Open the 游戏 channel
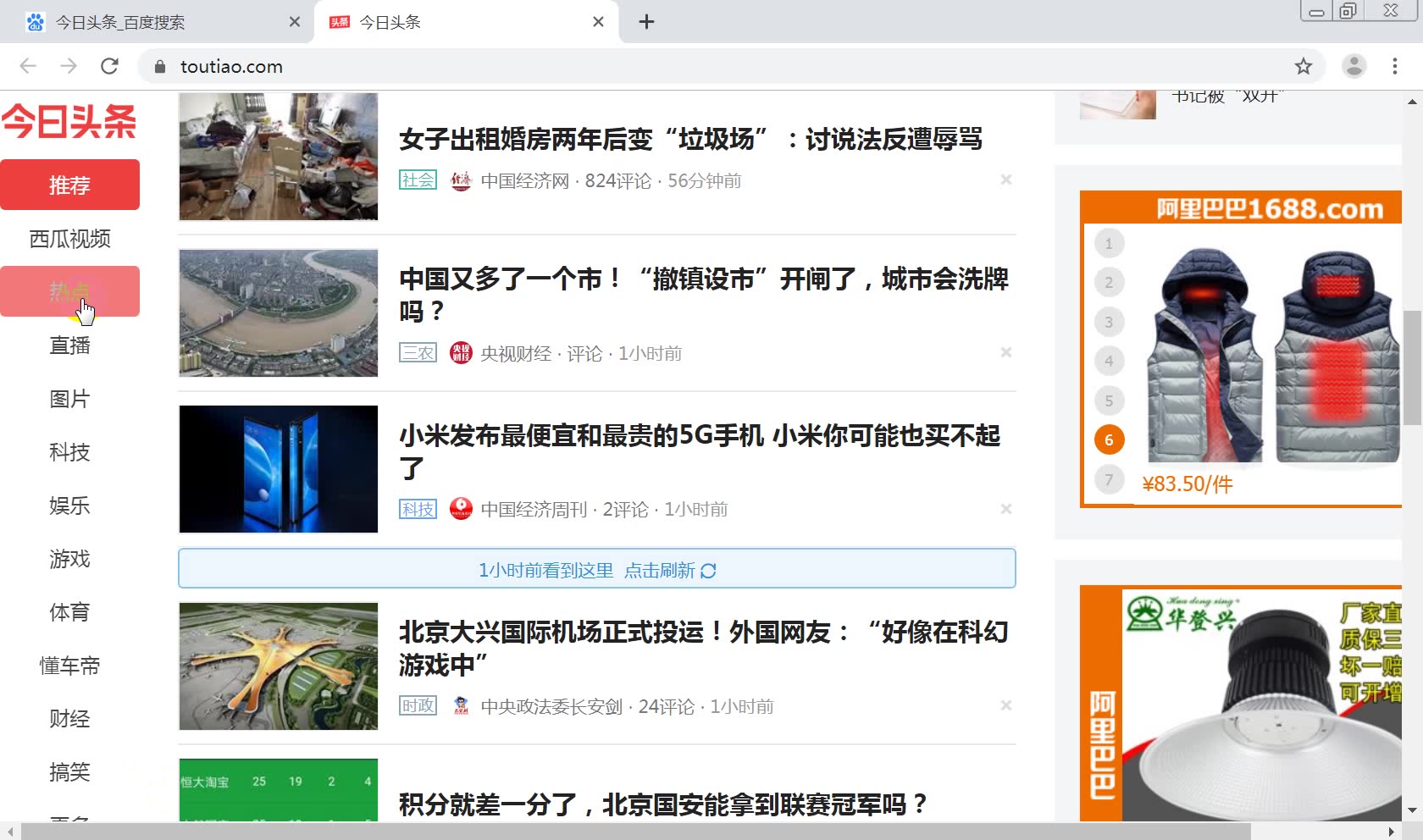Screen dimensions: 1423x840 [69, 559]
